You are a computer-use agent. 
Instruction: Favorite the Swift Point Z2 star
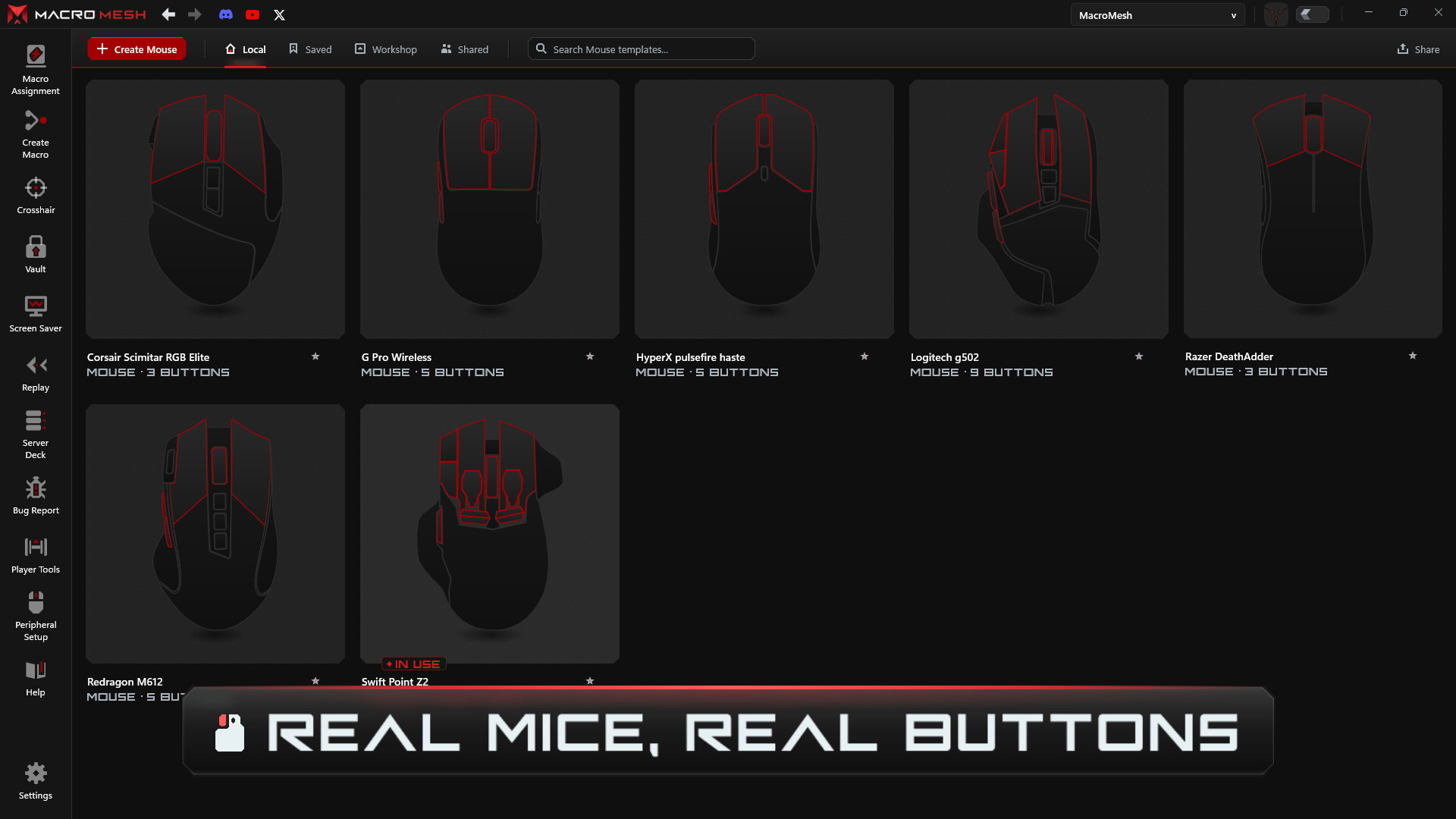pyautogui.click(x=590, y=681)
